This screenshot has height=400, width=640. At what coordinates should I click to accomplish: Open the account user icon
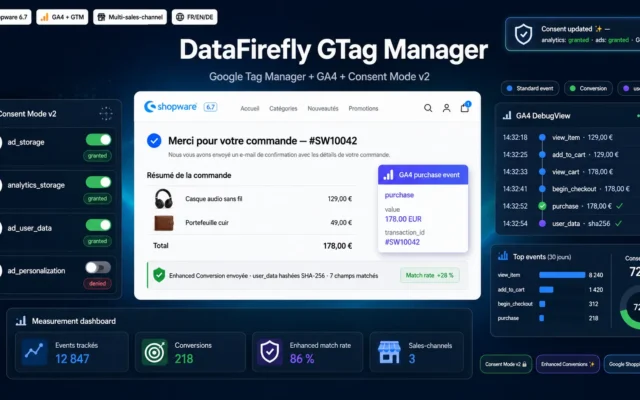pos(447,108)
